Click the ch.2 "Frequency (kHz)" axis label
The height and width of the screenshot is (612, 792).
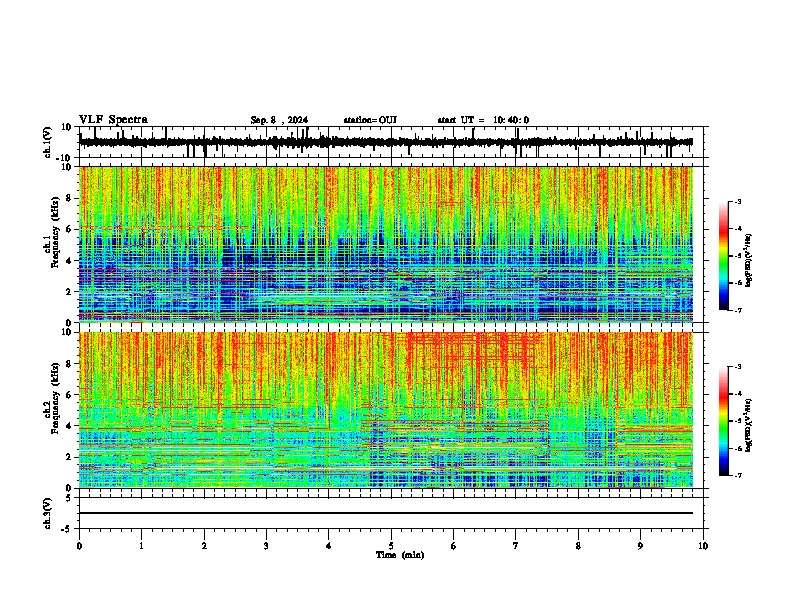[55, 397]
